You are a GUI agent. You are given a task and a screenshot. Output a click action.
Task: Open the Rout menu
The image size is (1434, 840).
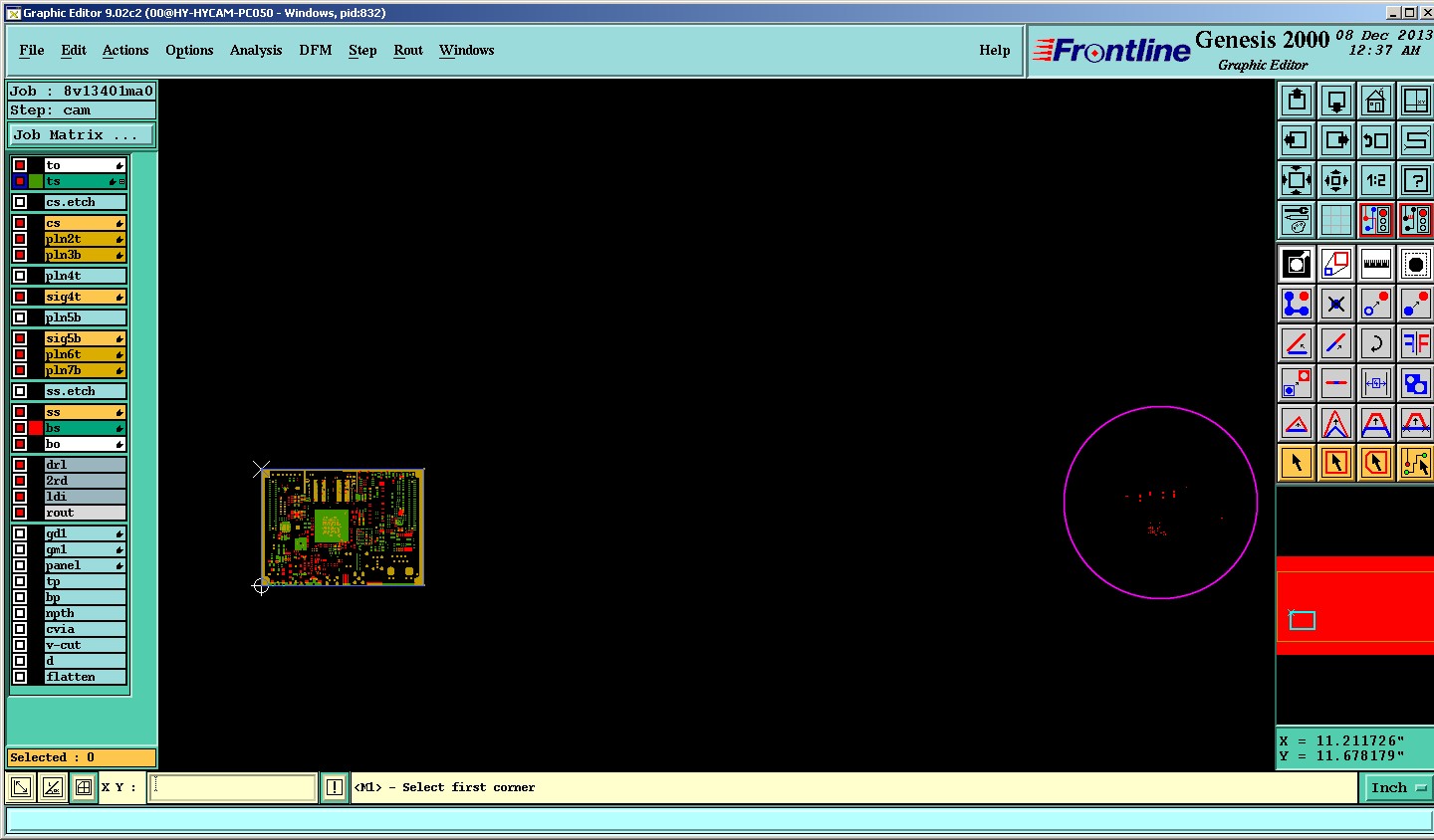[x=408, y=50]
